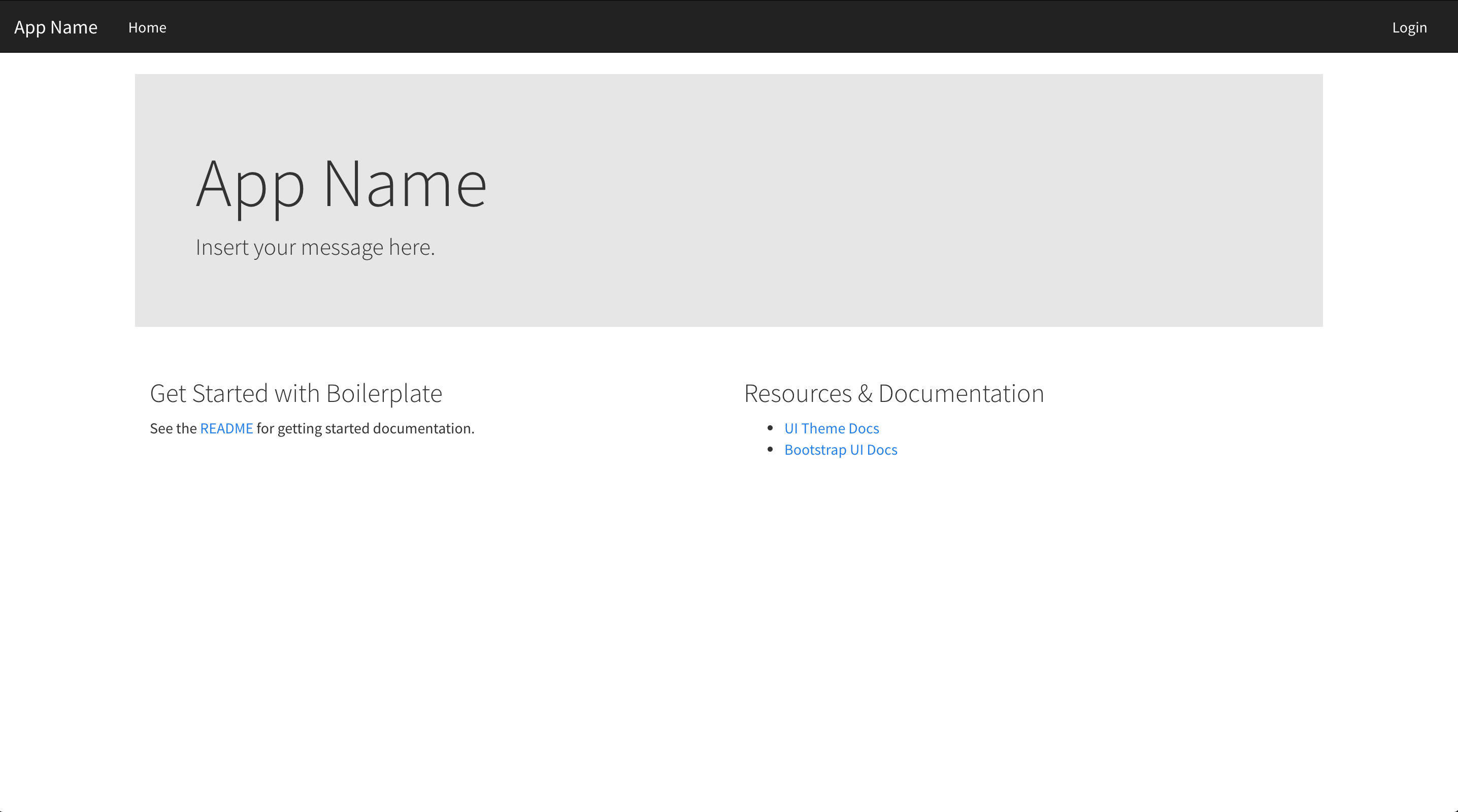Click the large App Name banner heading
This screenshot has width=1458, height=812.
341,184
